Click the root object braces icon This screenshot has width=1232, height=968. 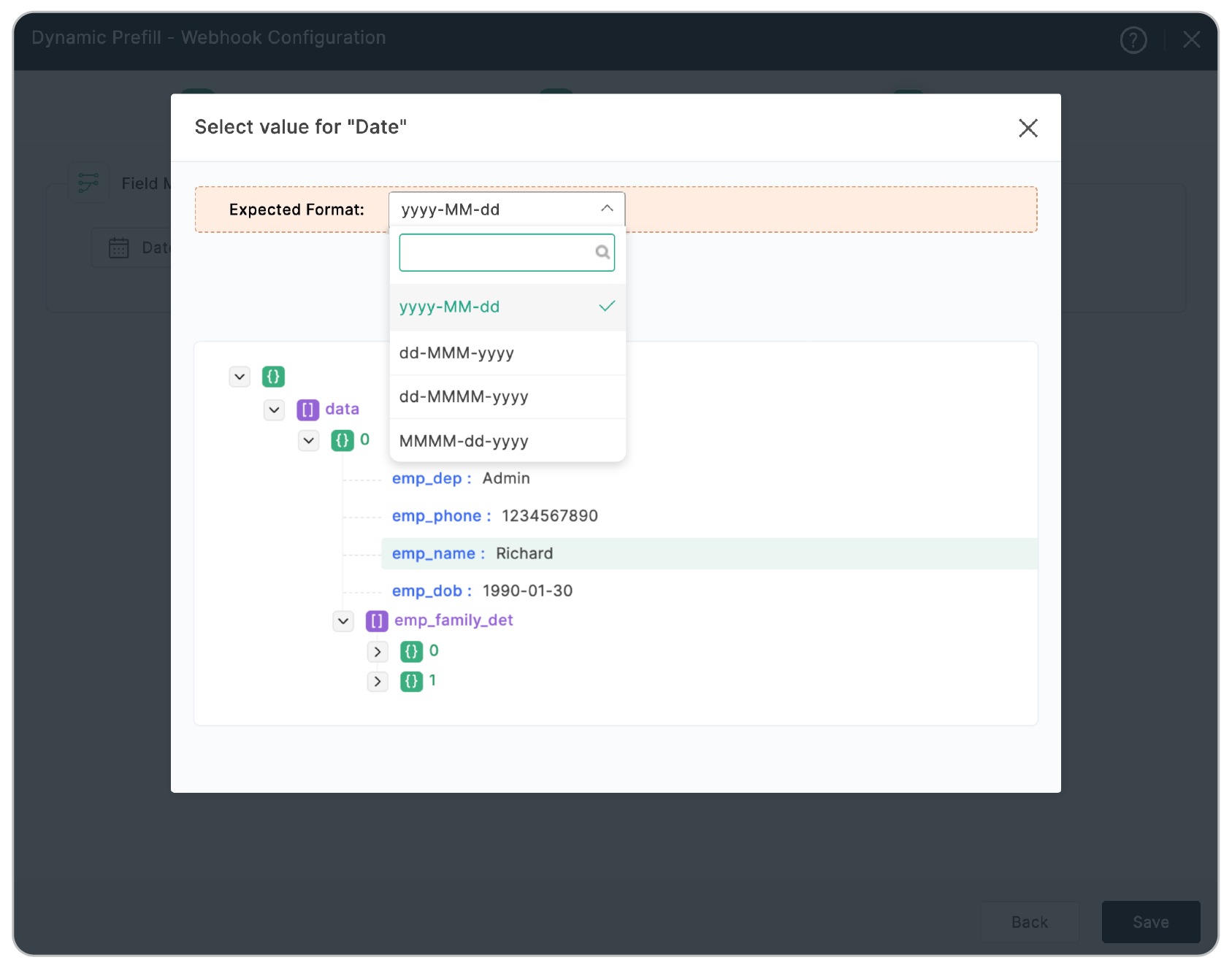click(273, 377)
